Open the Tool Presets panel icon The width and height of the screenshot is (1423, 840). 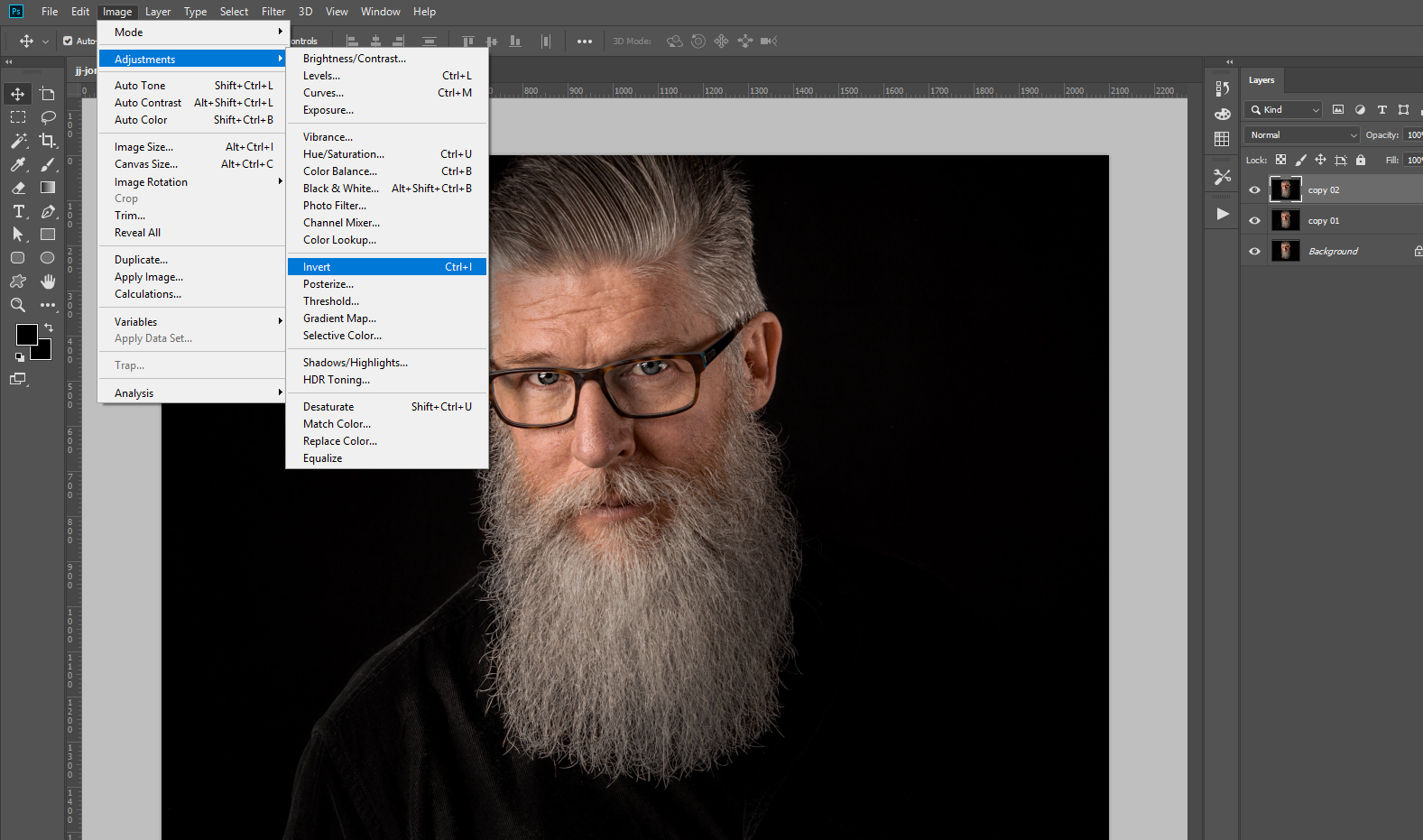pos(1223,177)
